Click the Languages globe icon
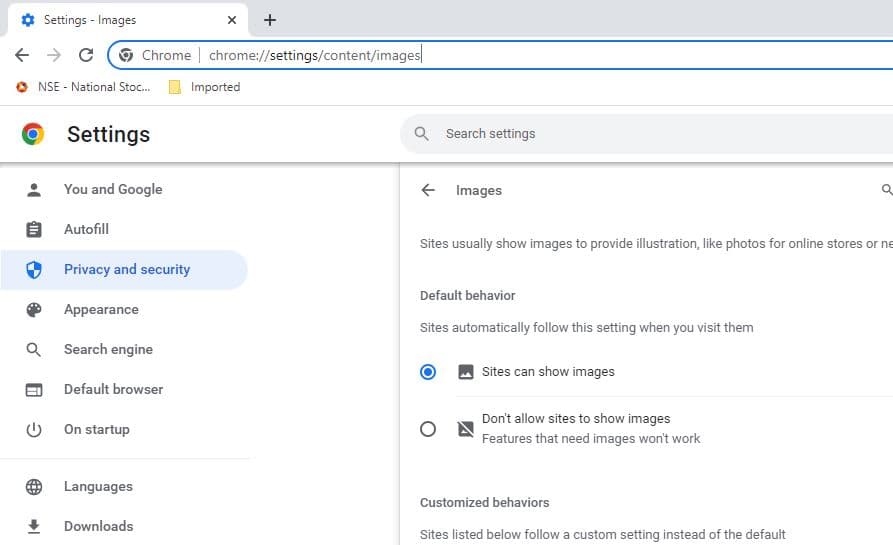The height and width of the screenshot is (545, 893). 34,487
